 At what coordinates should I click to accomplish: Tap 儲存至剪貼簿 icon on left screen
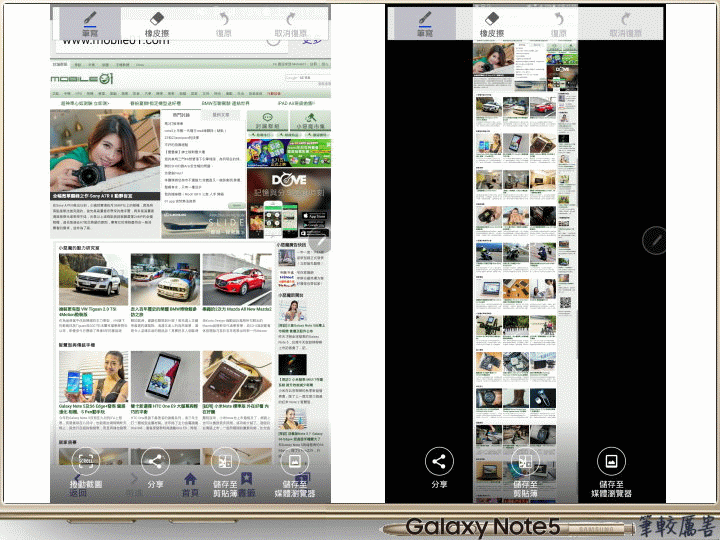225,461
